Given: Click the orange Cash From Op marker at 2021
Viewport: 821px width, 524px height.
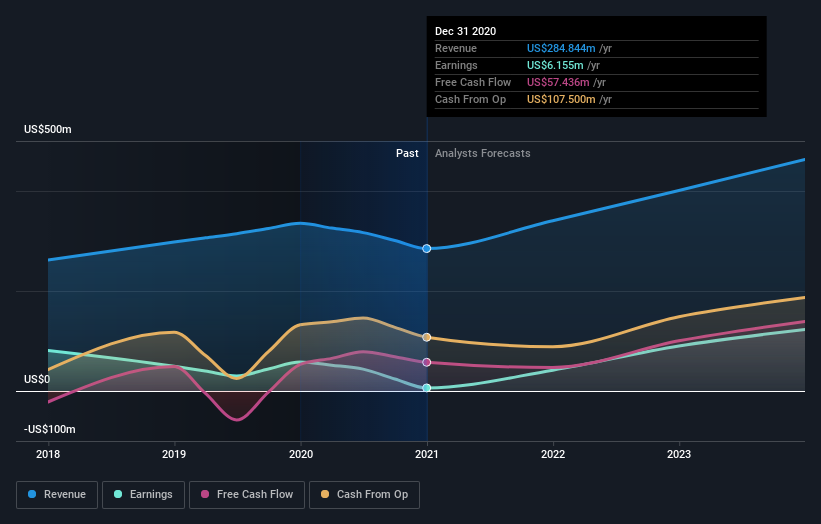Looking at the screenshot, I should point(427,337).
